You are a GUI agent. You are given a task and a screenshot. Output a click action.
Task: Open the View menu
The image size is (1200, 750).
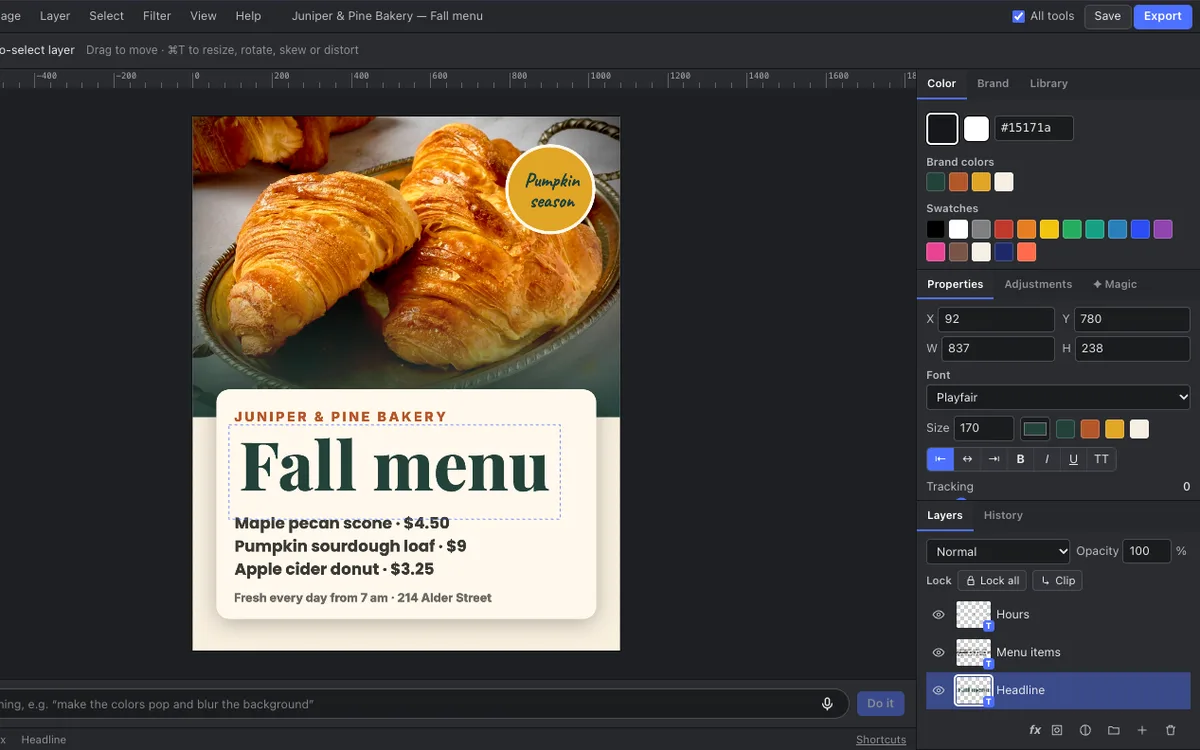203,16
